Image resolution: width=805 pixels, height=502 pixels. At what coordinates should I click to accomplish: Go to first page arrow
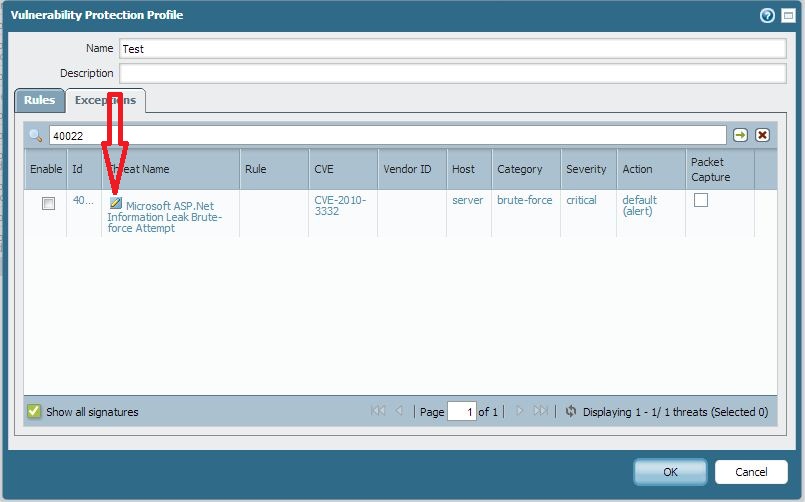(x=378, y=411)
